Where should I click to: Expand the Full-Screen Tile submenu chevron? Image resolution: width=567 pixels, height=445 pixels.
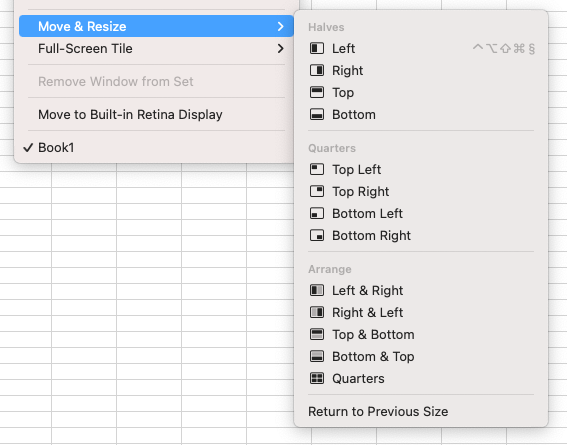click(281, 48)
